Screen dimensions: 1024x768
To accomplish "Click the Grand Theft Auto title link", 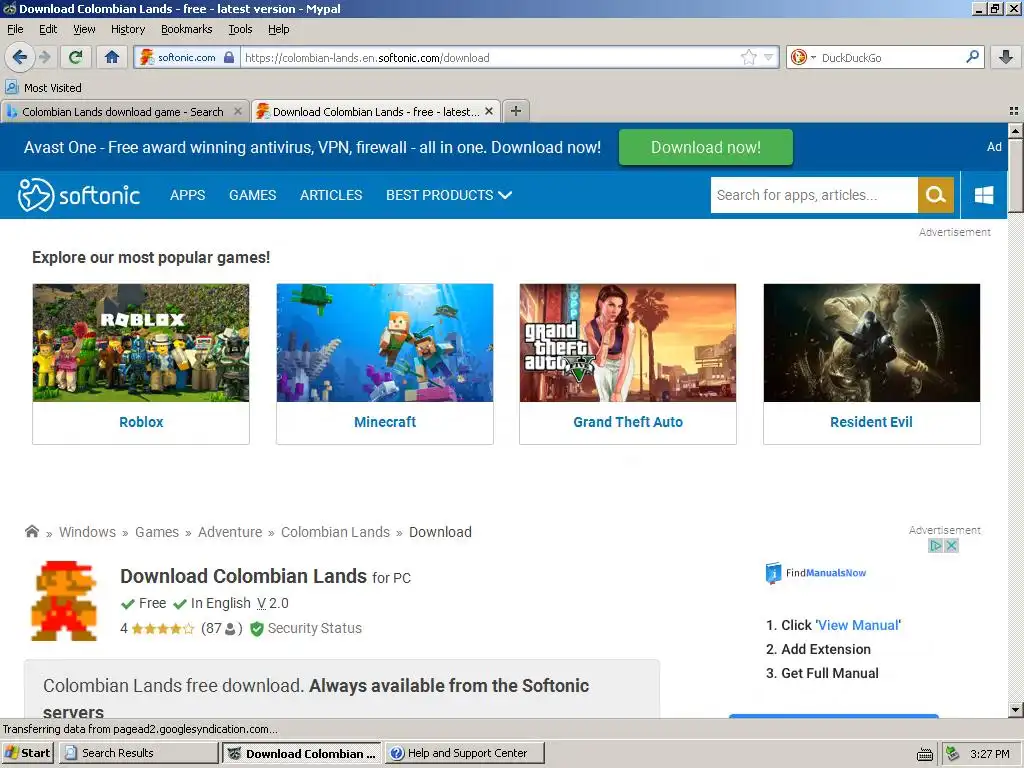I will (628, 422).
